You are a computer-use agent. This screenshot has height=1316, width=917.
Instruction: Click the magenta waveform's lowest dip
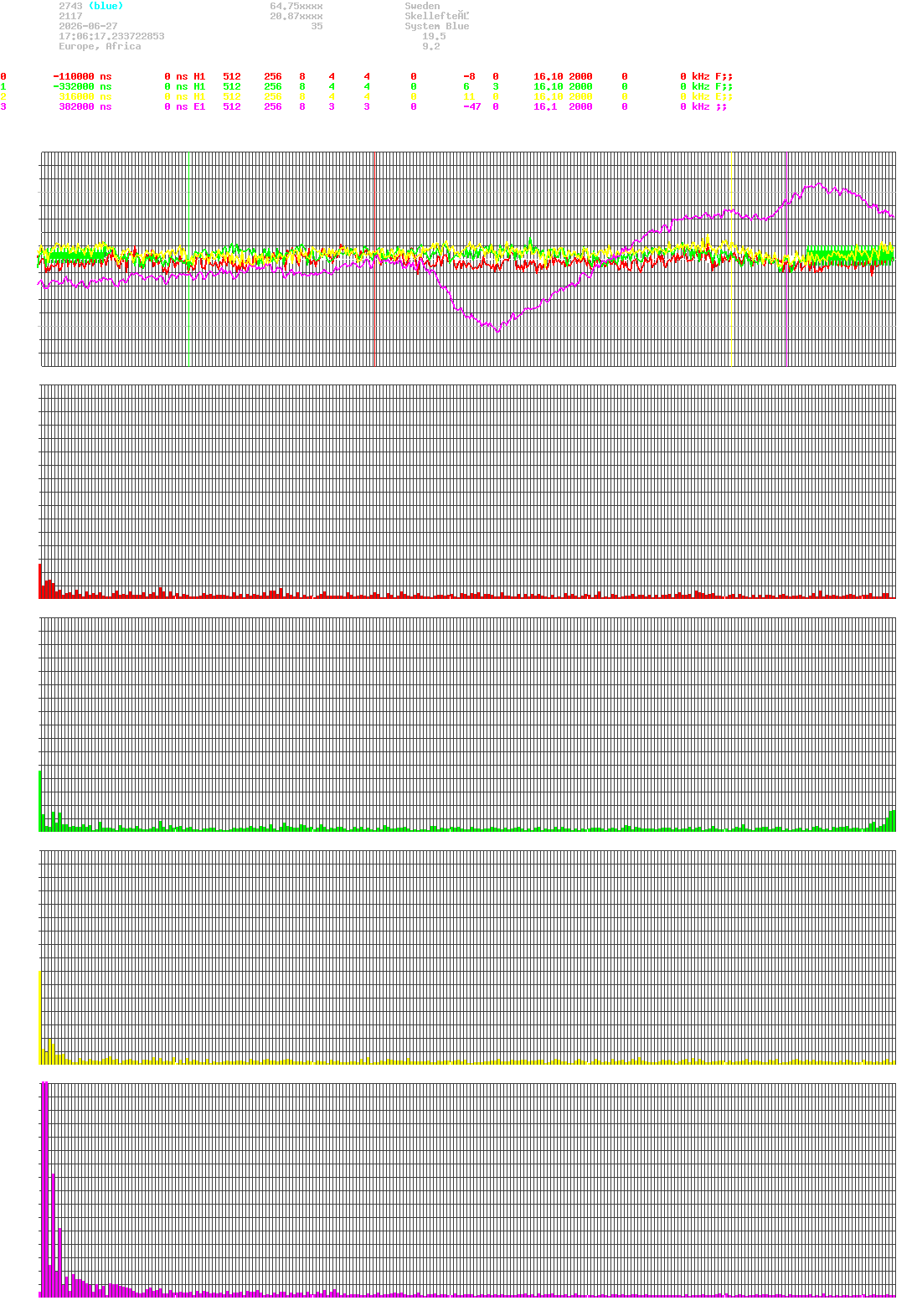pyautogui.click(x=498, y=331)
